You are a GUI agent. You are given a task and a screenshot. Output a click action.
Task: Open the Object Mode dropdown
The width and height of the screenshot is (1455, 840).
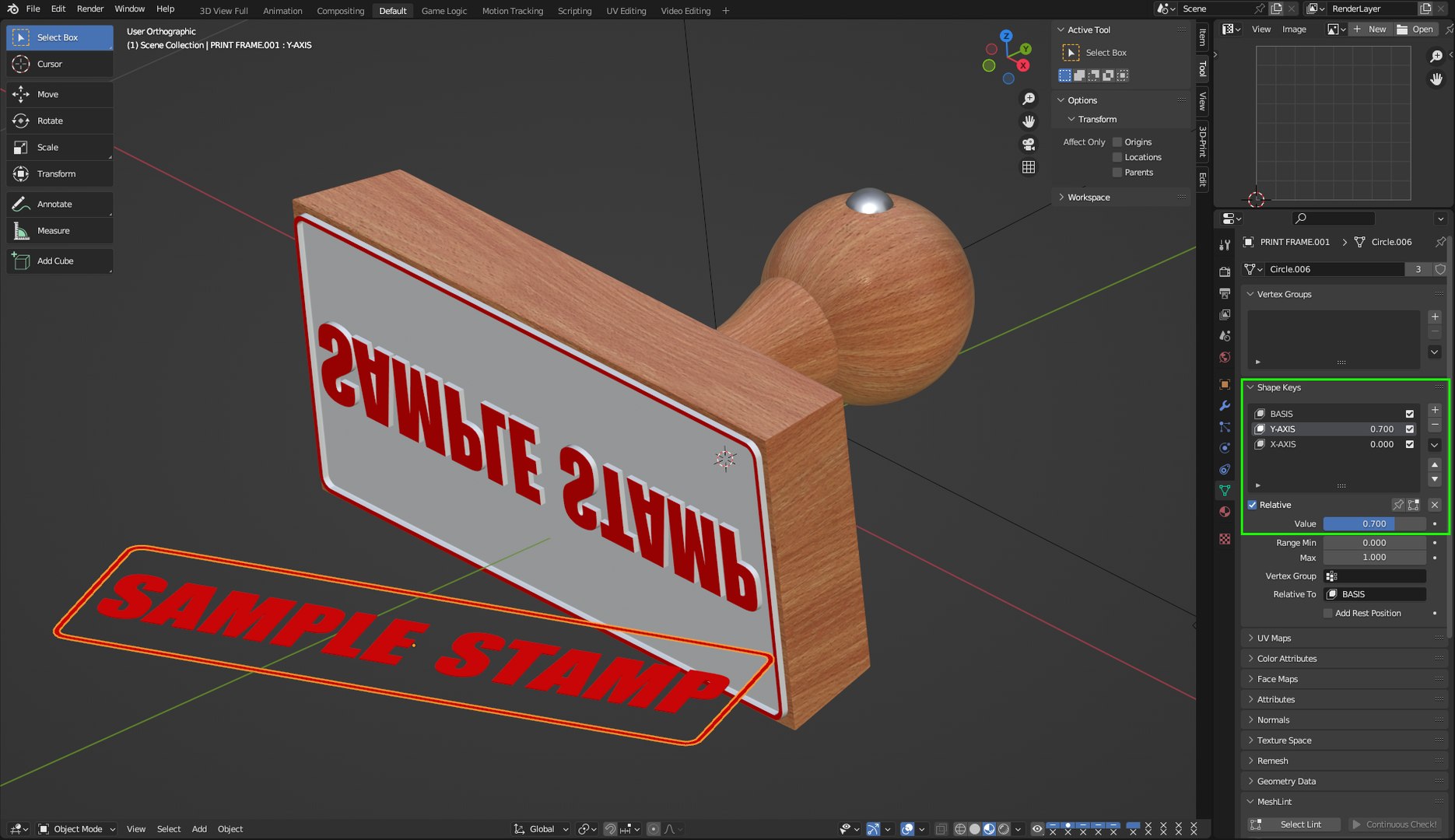(77, 829)
